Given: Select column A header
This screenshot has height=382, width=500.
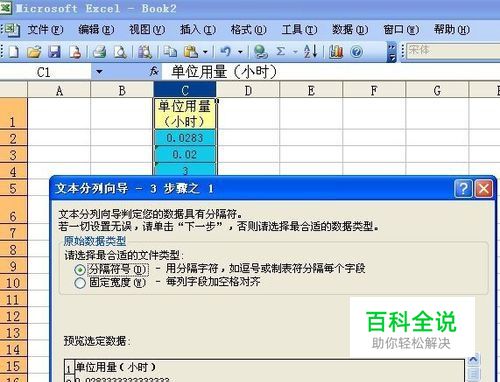Looking at the screenshot, I should pos(59,90).
